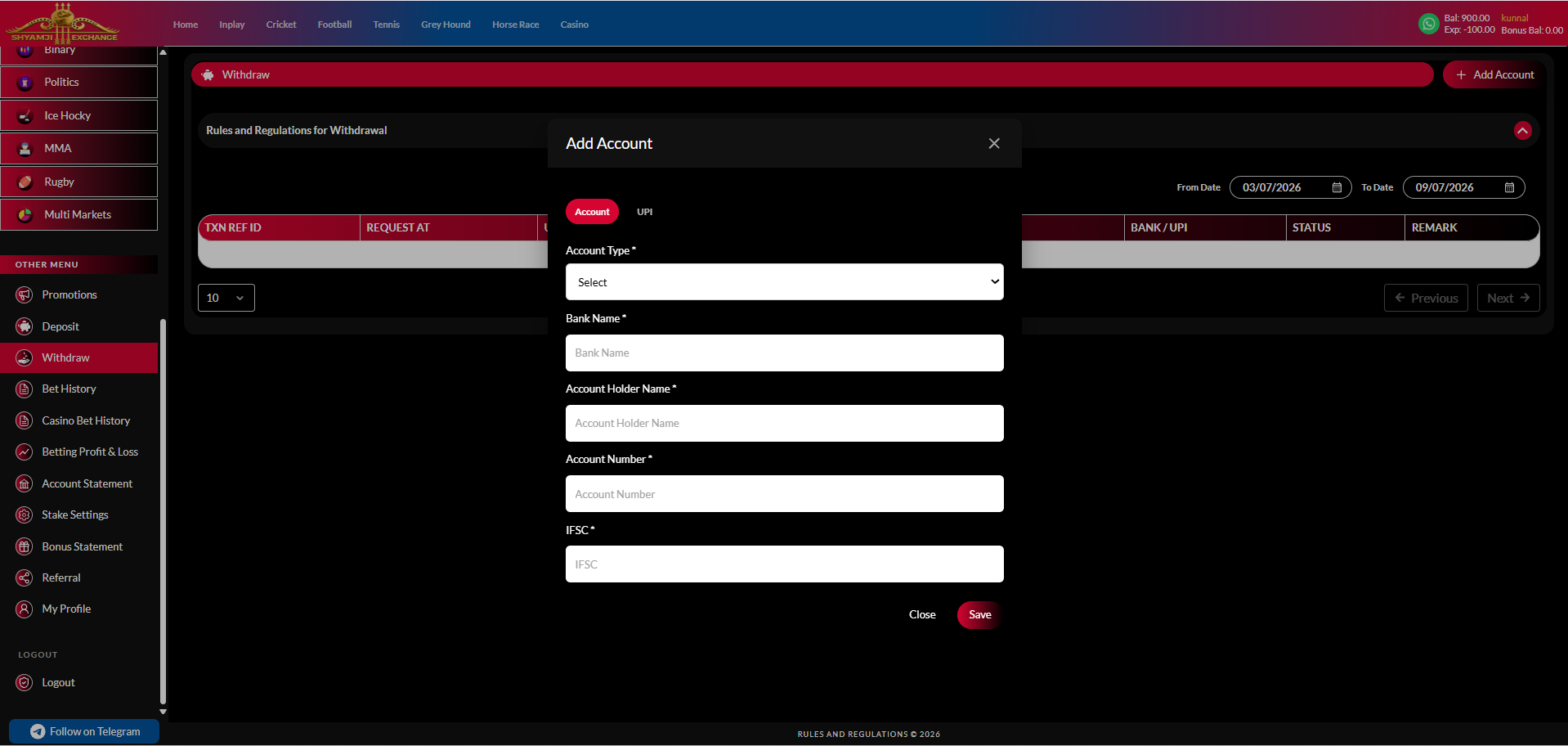
Task: Click the Bonus Statement gift icon
Action: click(x=25, y=546)
